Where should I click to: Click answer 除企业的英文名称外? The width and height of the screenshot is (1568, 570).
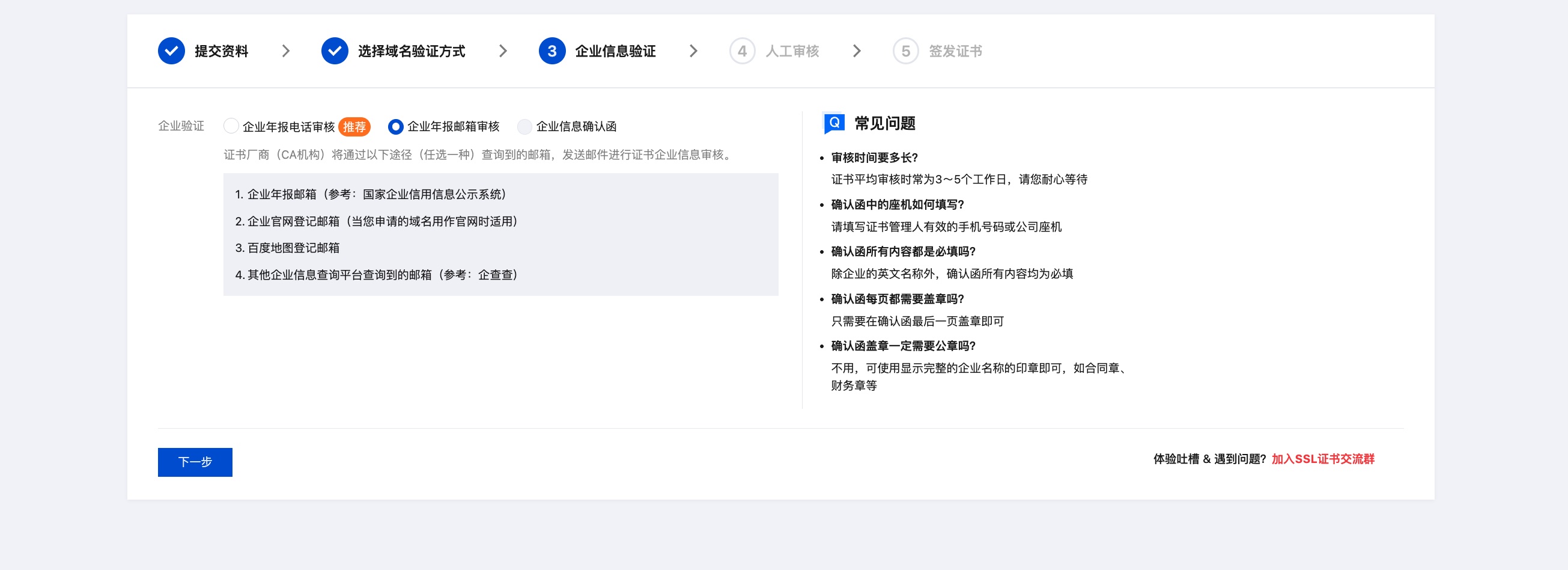952,274
